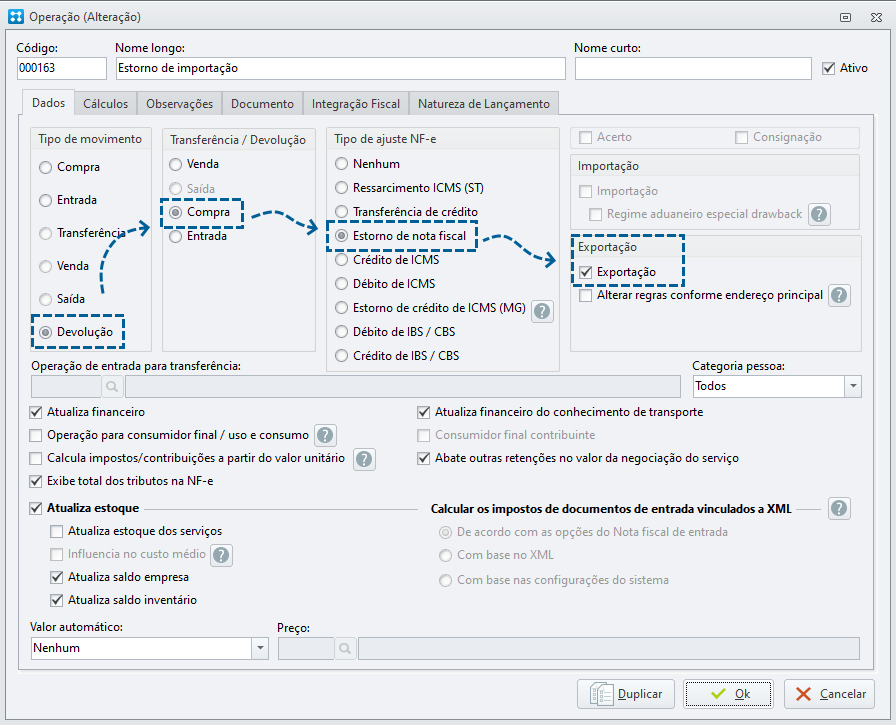Toggle Atualiza financeiro checkbox
The height and width of the screenshot is (726, 896).
pos(36,412)
